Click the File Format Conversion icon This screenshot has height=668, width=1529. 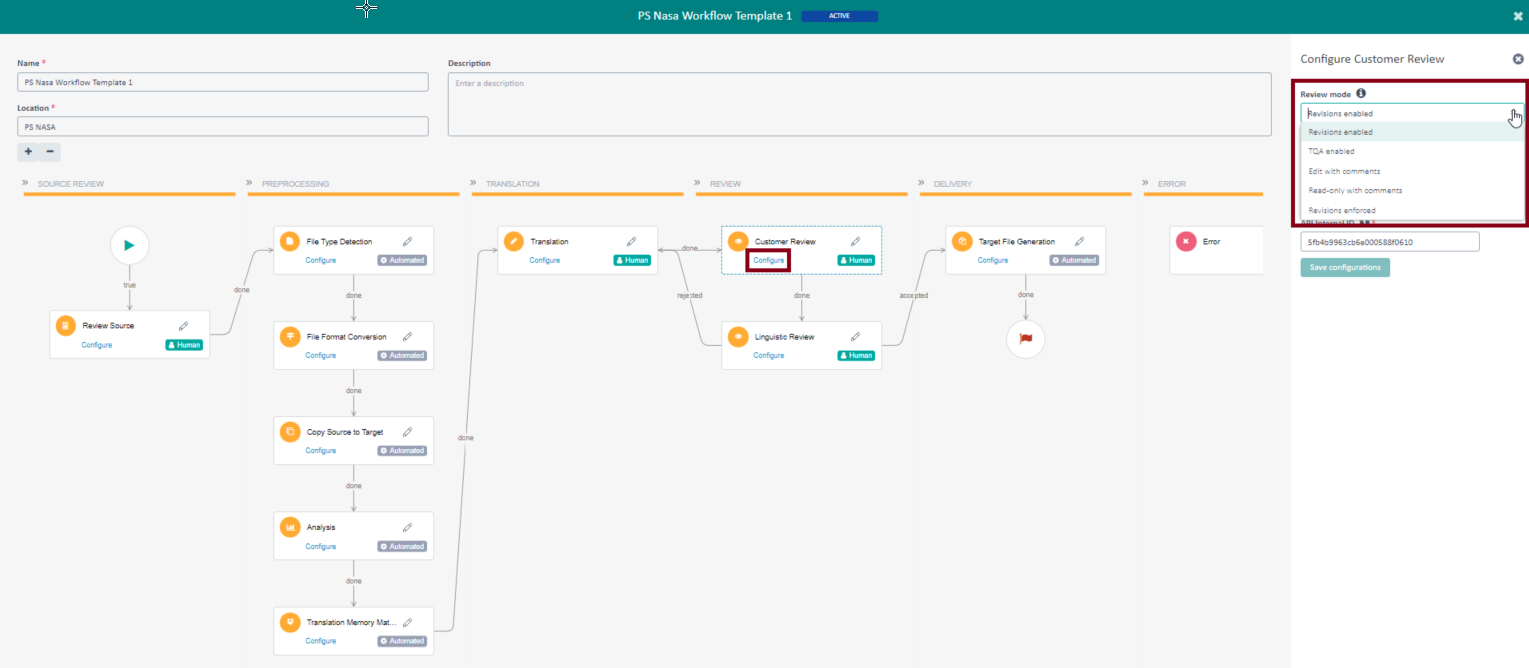pos(289,337)
